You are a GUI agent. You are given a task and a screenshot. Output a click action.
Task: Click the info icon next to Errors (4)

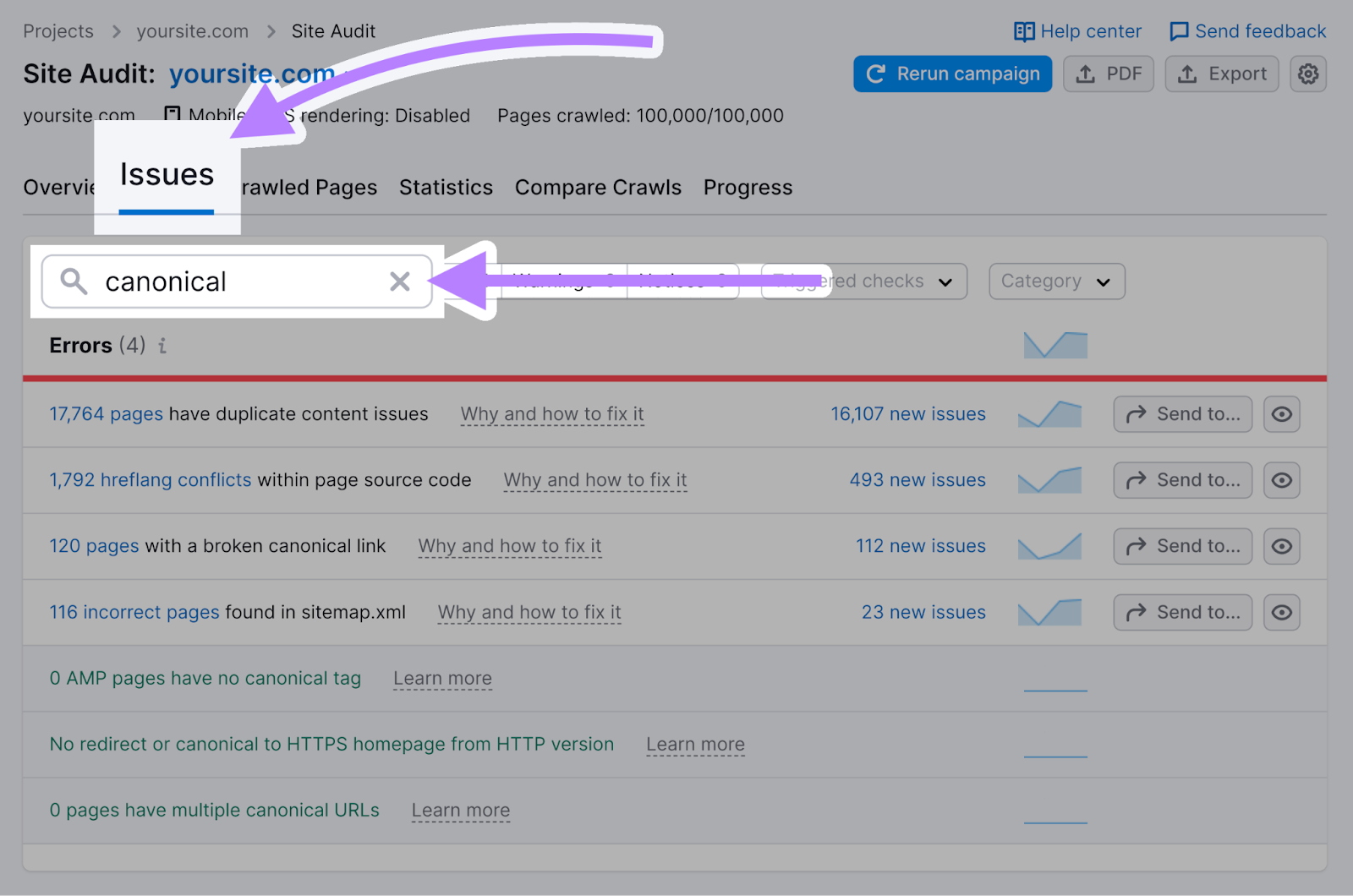tap(162, 346)
